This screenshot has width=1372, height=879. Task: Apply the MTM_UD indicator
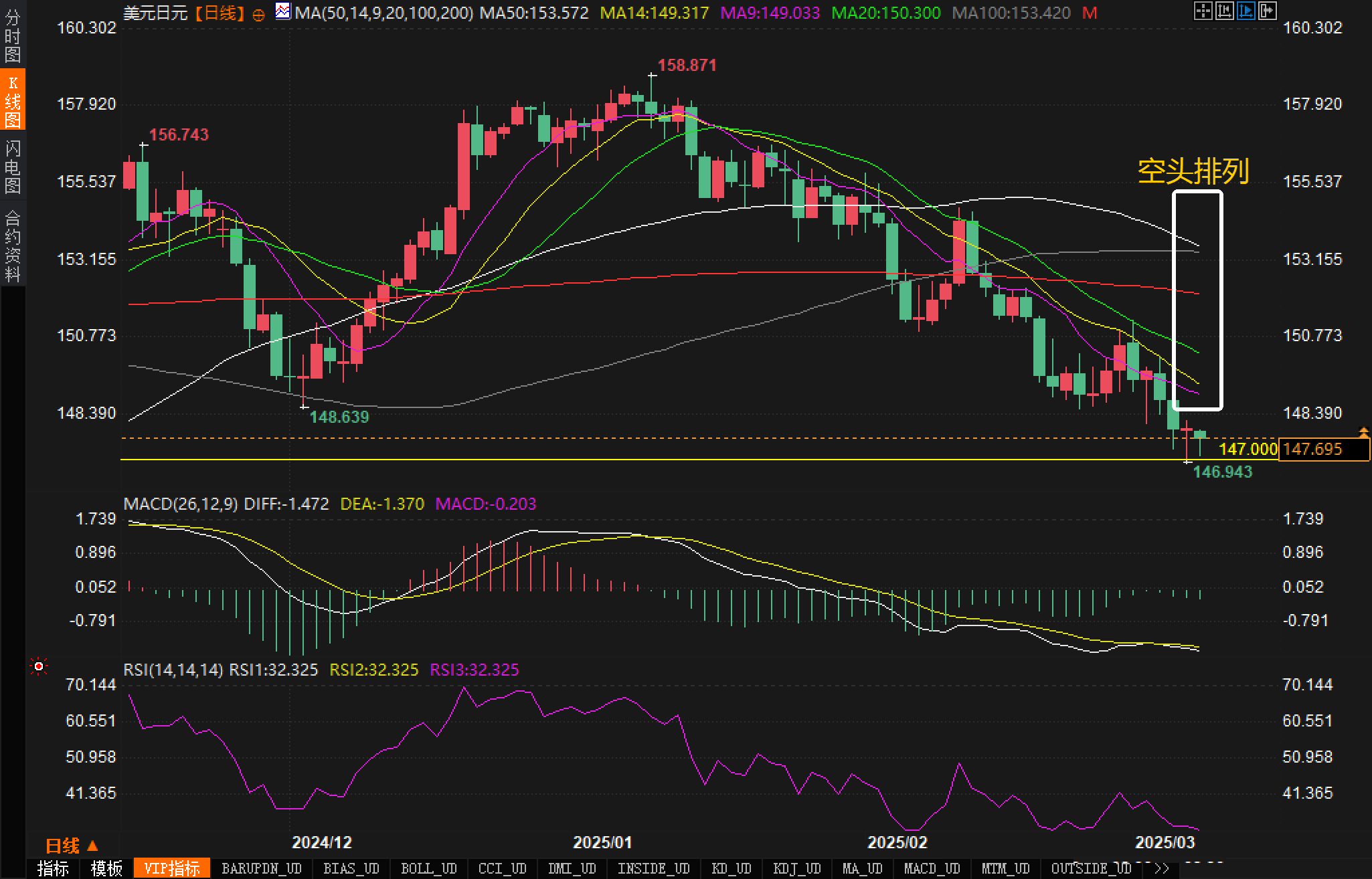1006,868
